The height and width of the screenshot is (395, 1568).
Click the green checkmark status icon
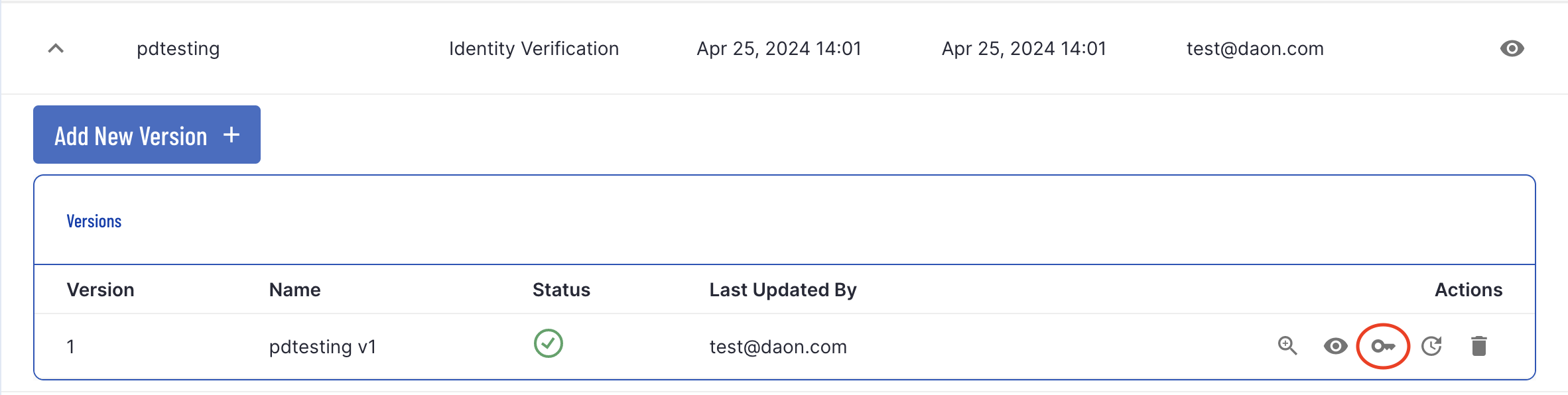[x=549, y=343]
